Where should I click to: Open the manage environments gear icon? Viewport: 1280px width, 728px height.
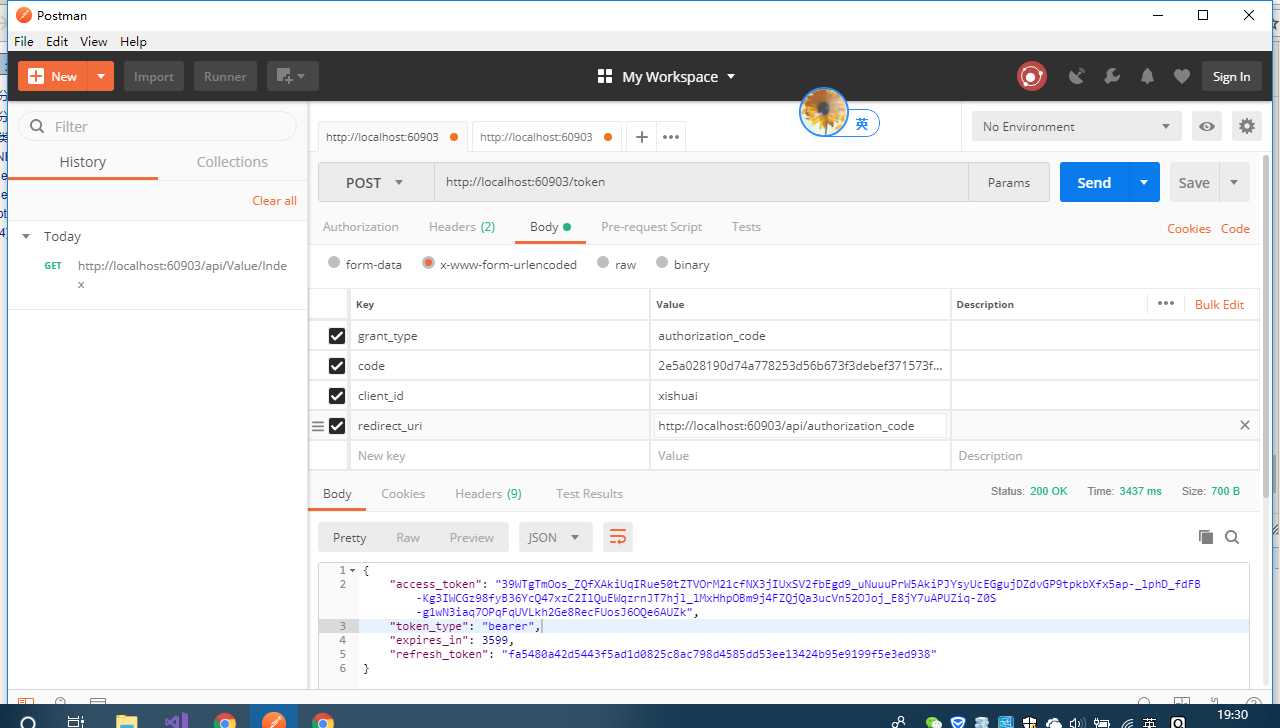[x=1246, y=126]
